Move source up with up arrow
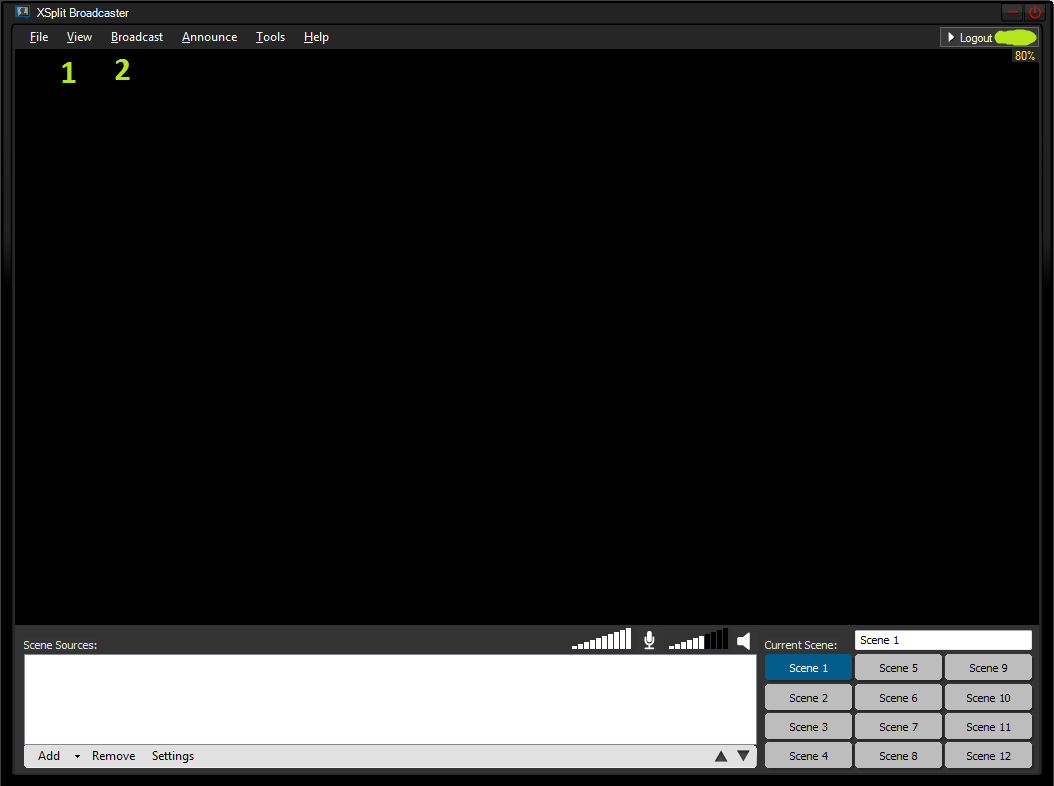The width and height of the screenshot is (1054, 786). pyautogui.click(x=721, y=756)
